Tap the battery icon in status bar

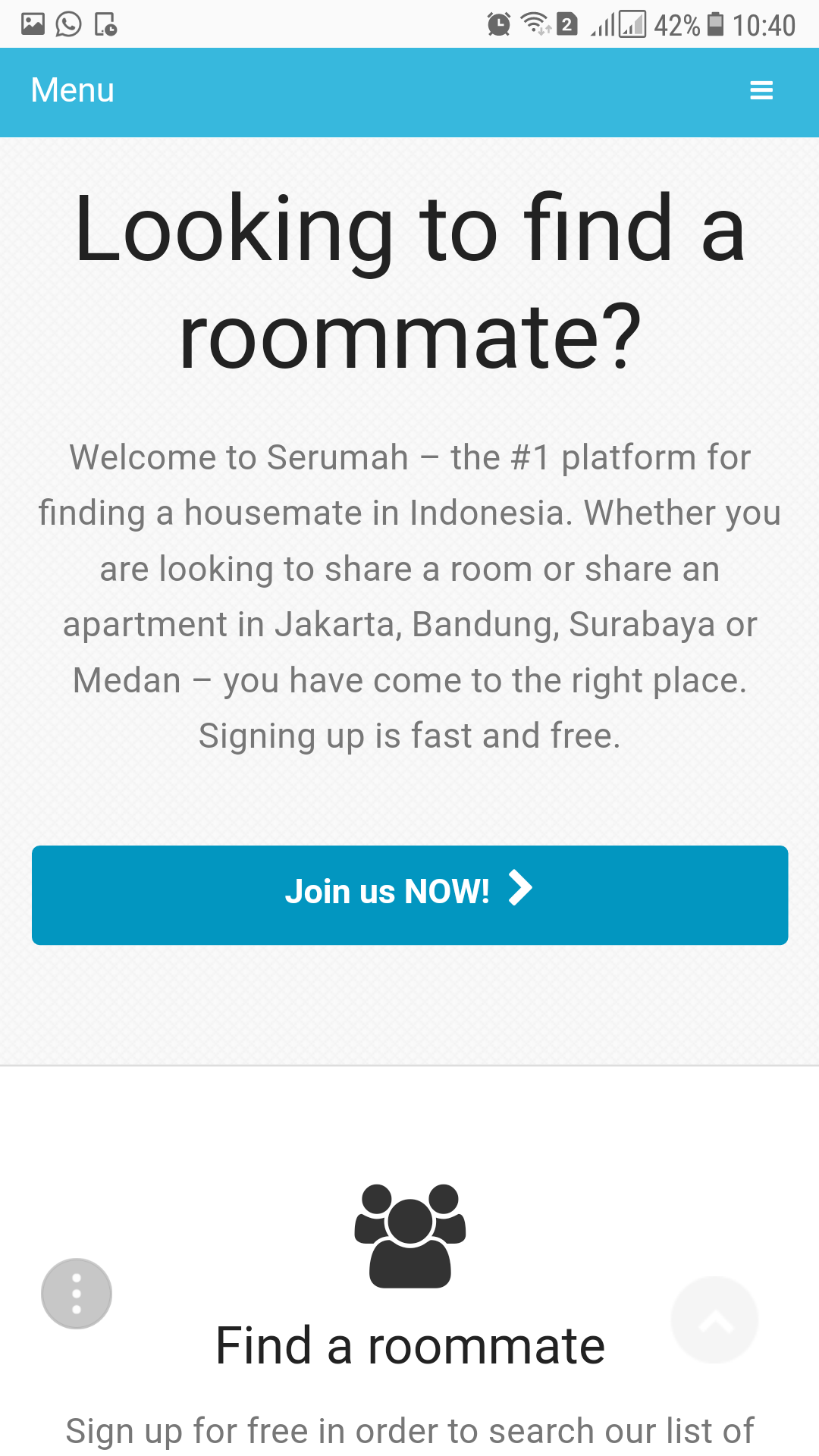click(715, 25)
